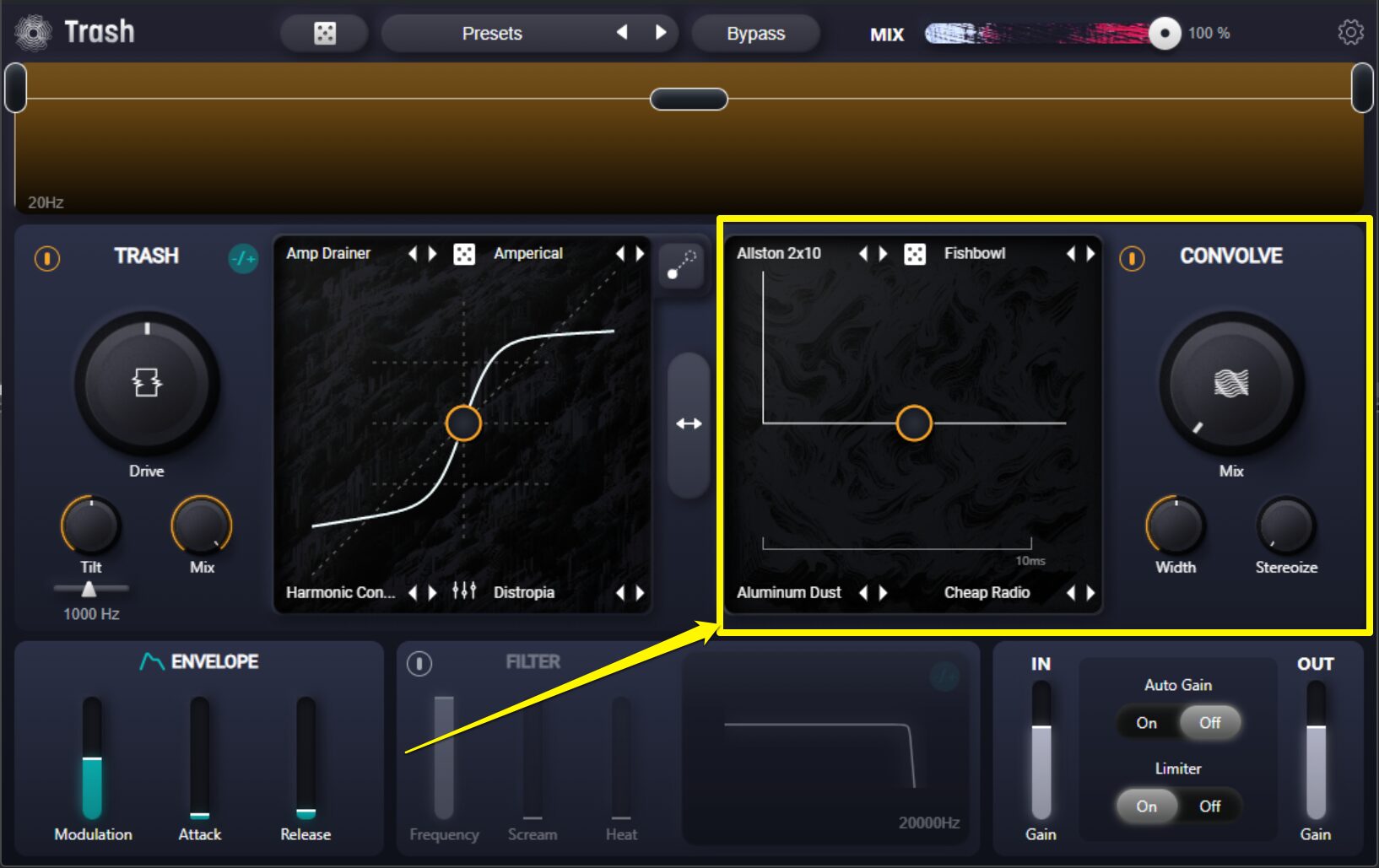Click the Tilt knob

(90, 526)
